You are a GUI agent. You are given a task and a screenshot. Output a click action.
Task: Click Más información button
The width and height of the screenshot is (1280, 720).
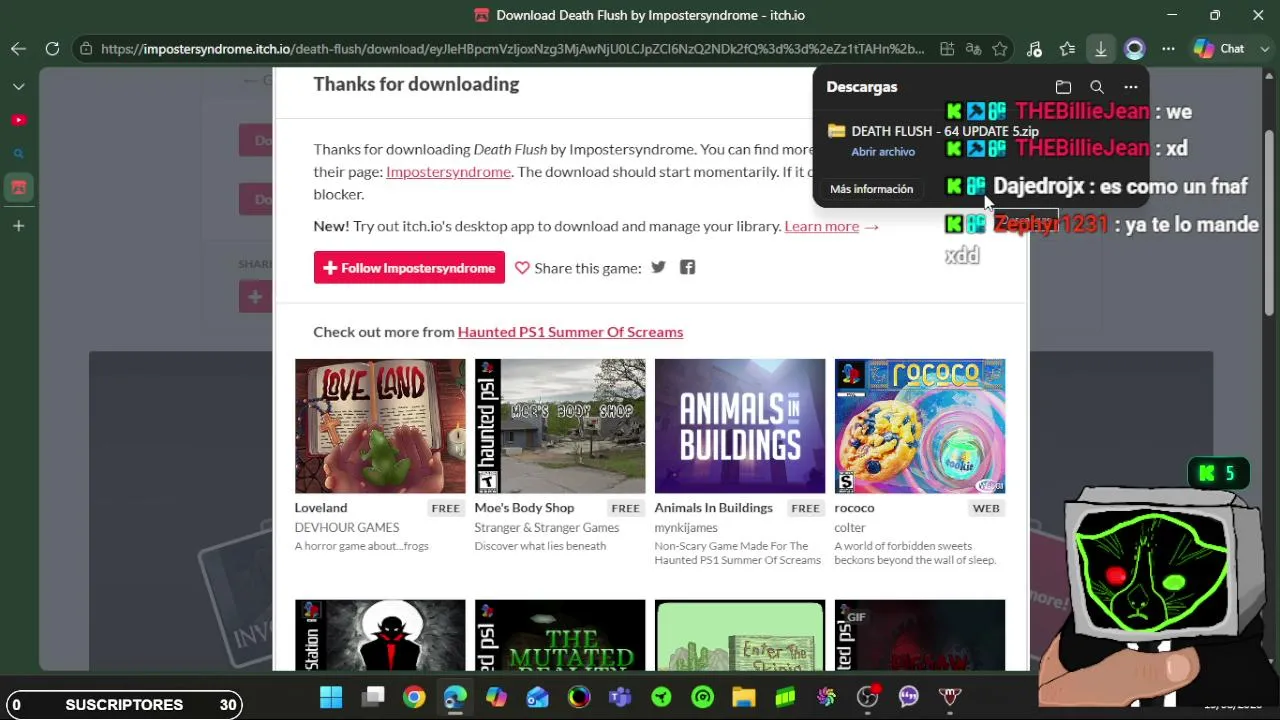pyautogui.click(x=871, y=189)
